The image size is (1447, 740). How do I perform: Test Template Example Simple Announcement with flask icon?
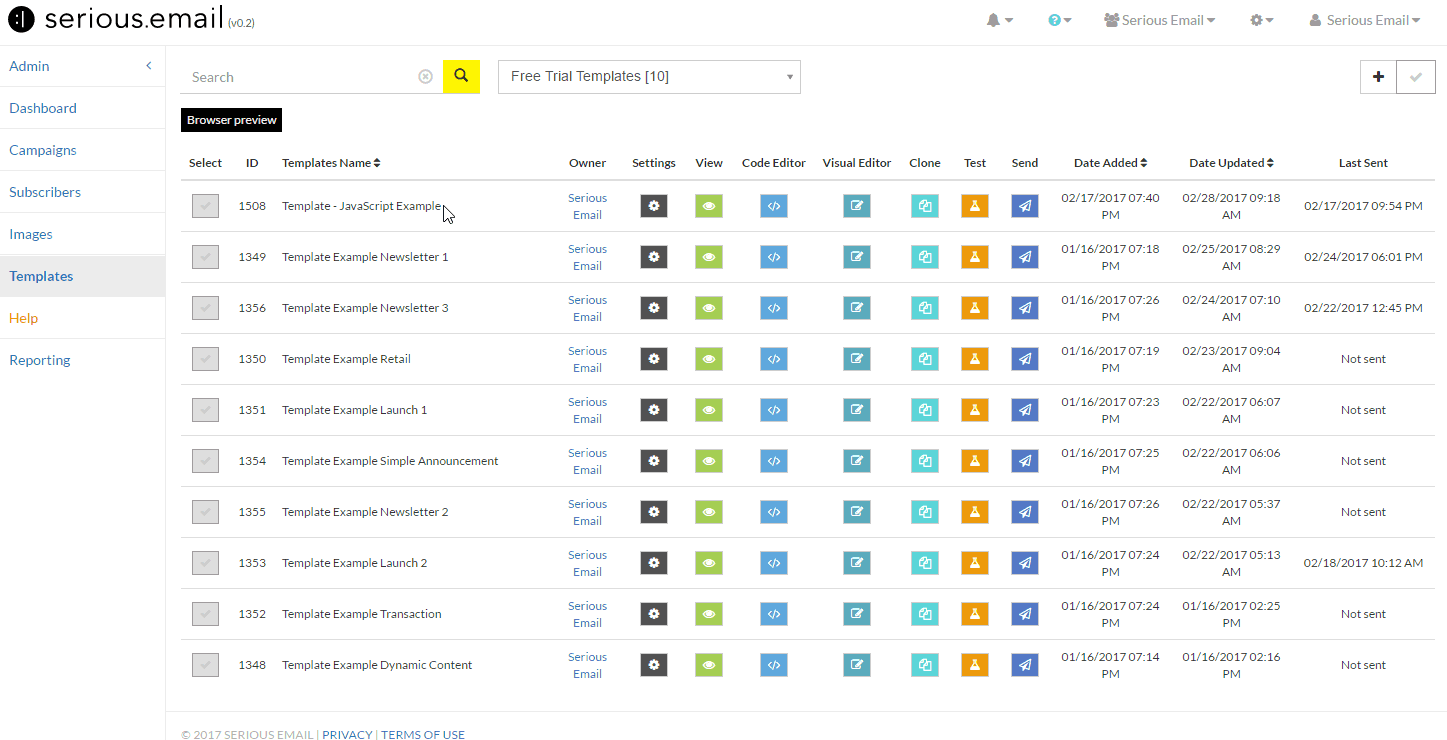975,461
